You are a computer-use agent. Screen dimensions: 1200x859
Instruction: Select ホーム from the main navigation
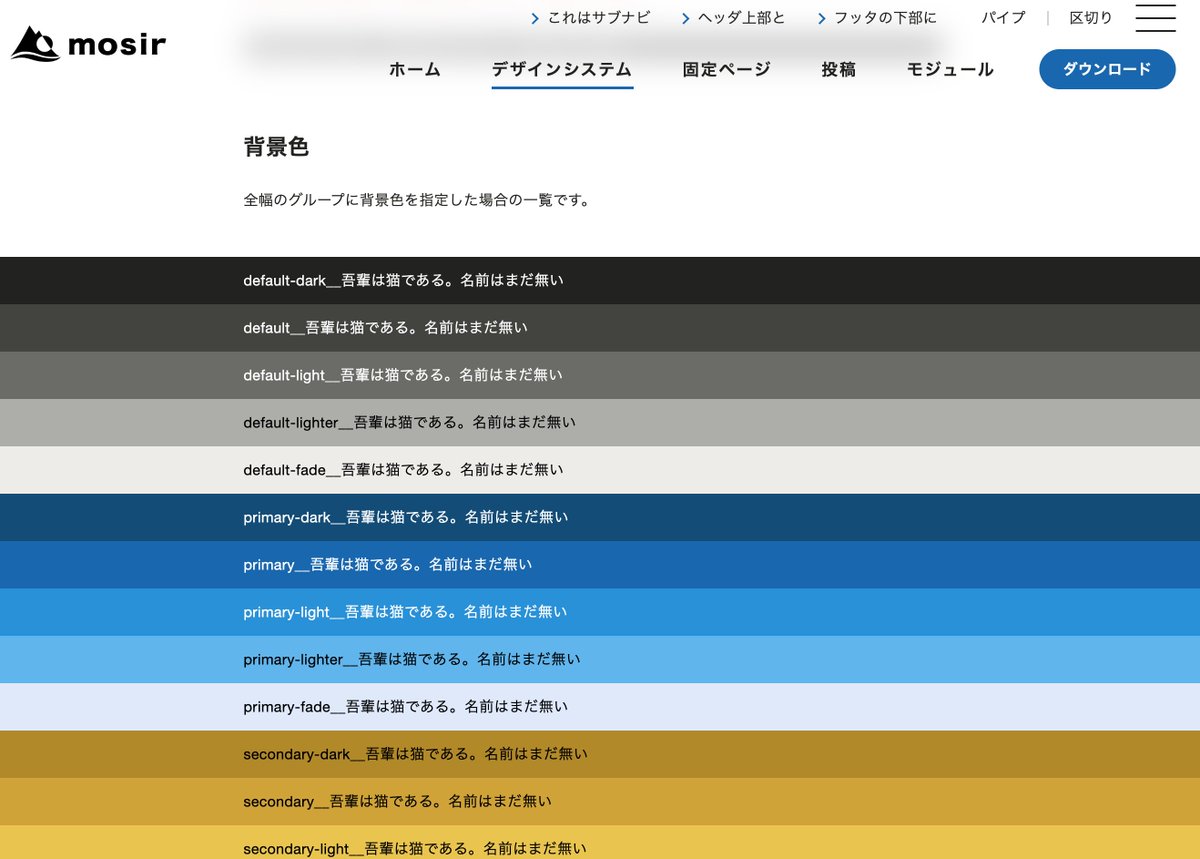[415, 69]
